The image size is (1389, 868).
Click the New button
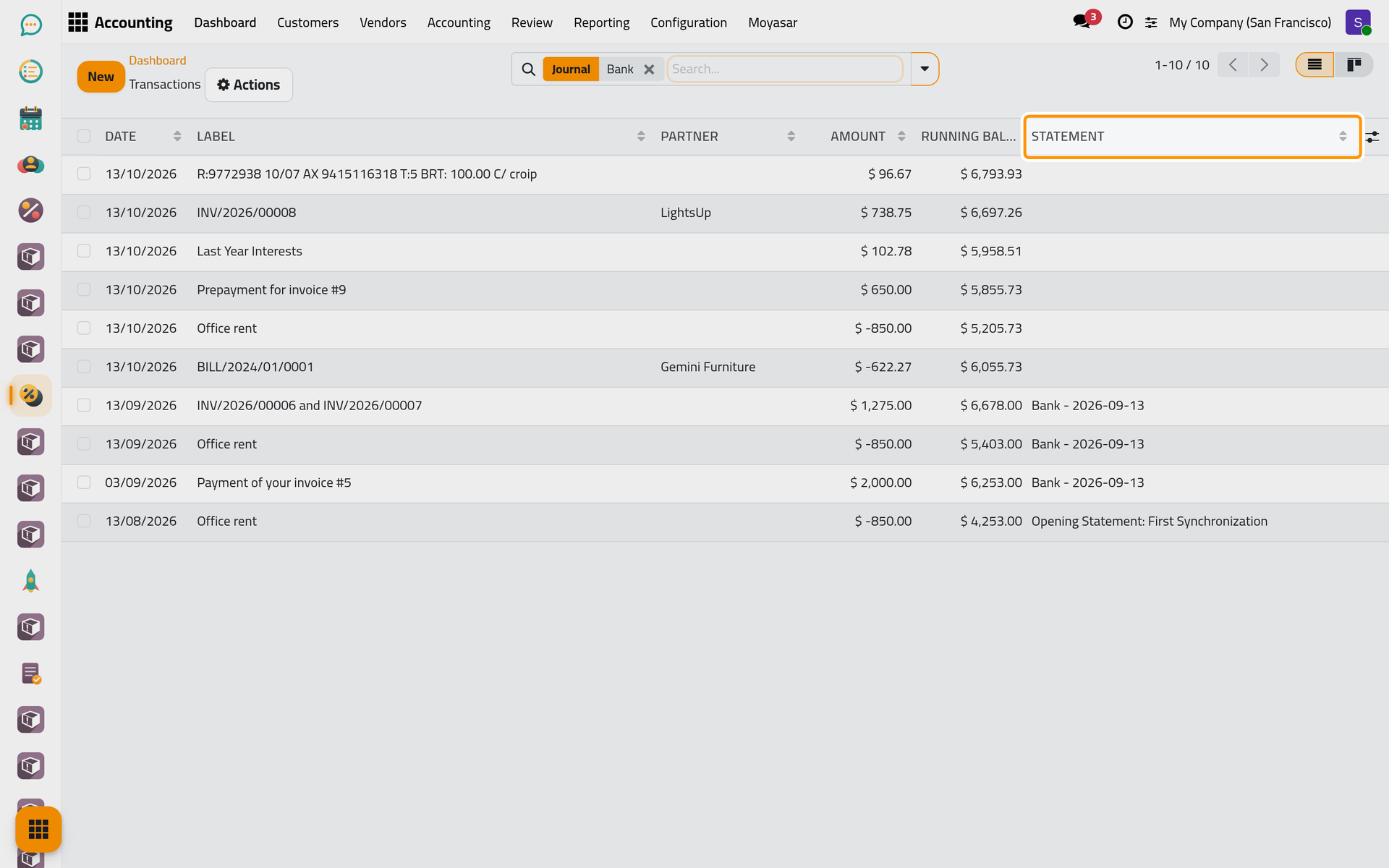pos(101,77)
